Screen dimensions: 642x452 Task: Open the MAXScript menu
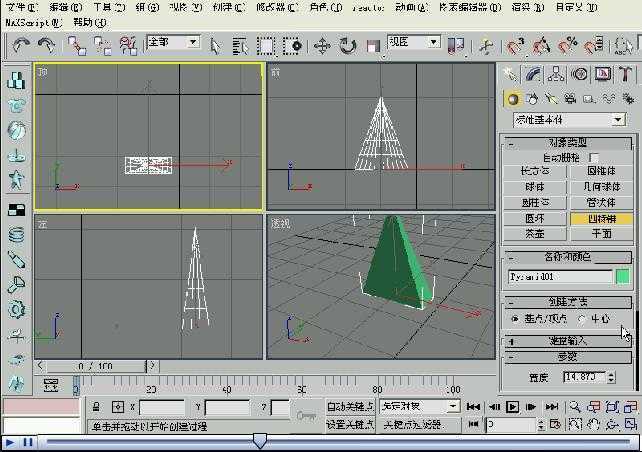(x=34, y=23)
